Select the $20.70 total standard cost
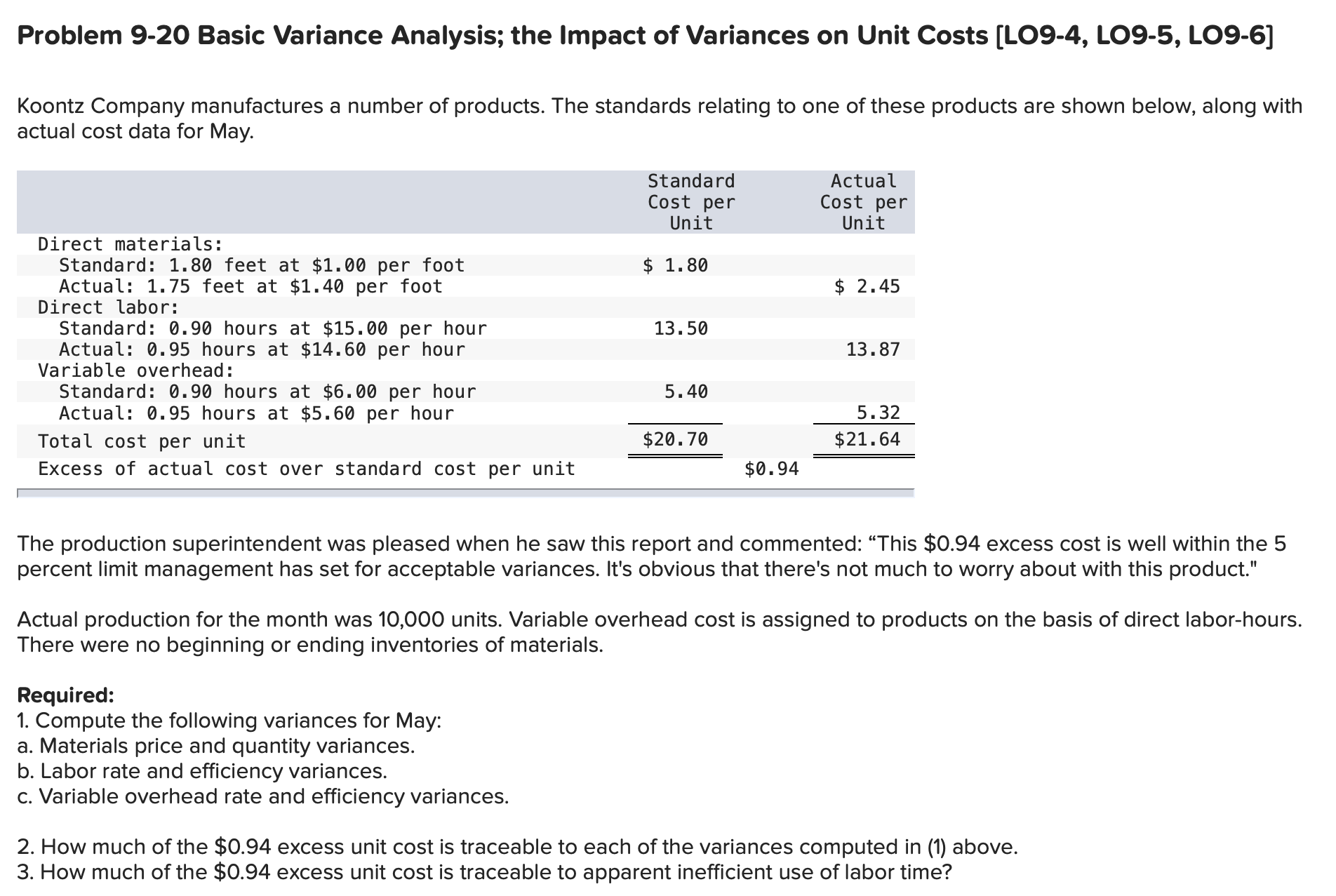This screenshot has height=896, width=1336. (x=674, y=439)
